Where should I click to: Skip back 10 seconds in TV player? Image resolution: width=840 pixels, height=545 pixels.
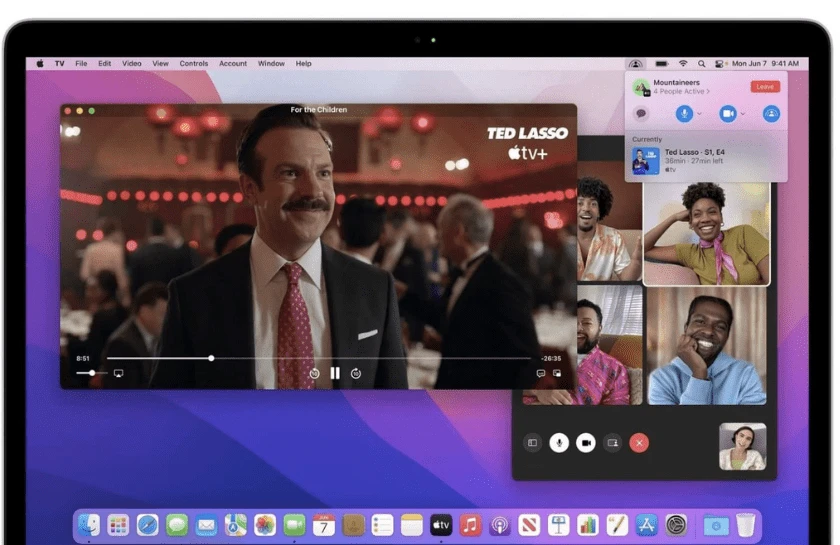pos(314,374)
